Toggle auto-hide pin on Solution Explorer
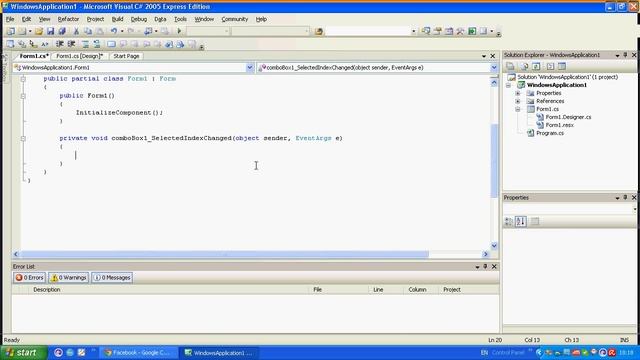The width and height of the screenshot is (640, 360). (x=625, y=55)
